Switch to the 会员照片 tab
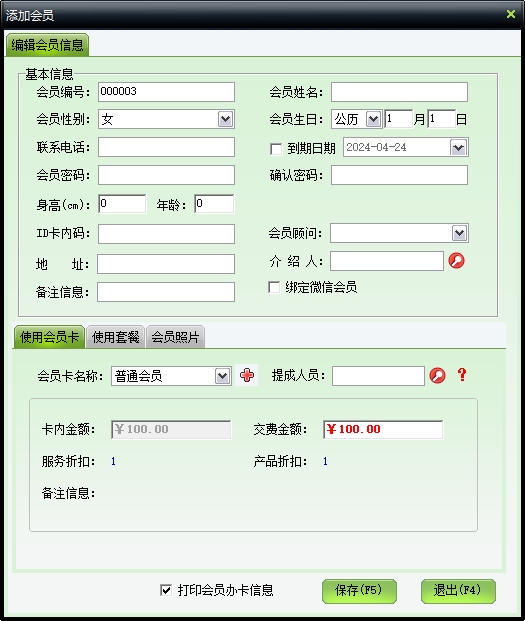525x621 pixels. point(175,337)
